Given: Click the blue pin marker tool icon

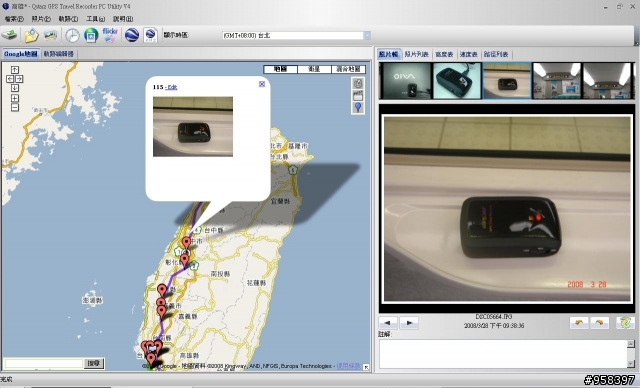Looking at the screenshot, I should pos(358,107).
